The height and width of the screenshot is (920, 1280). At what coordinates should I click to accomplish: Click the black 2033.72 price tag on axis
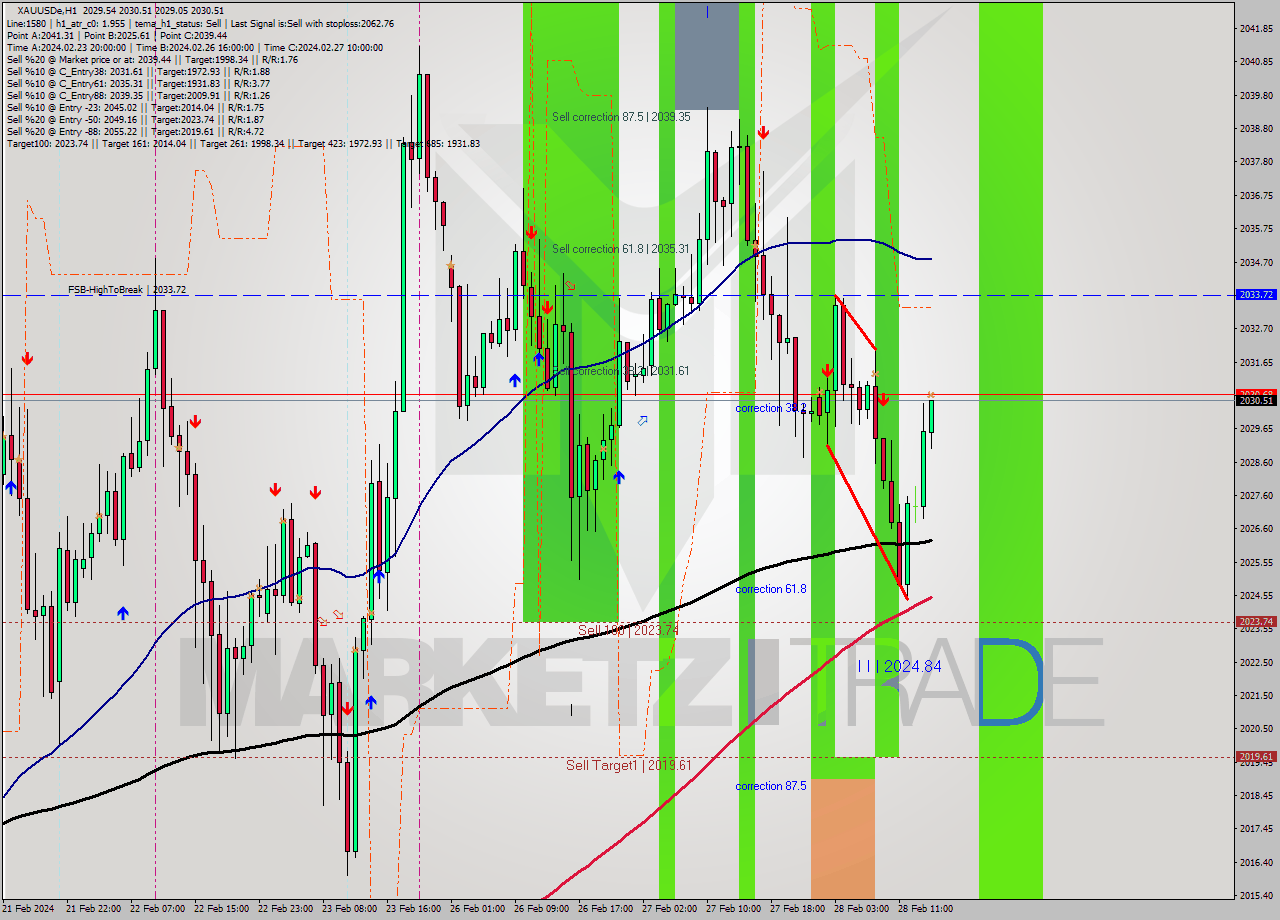1256,295
